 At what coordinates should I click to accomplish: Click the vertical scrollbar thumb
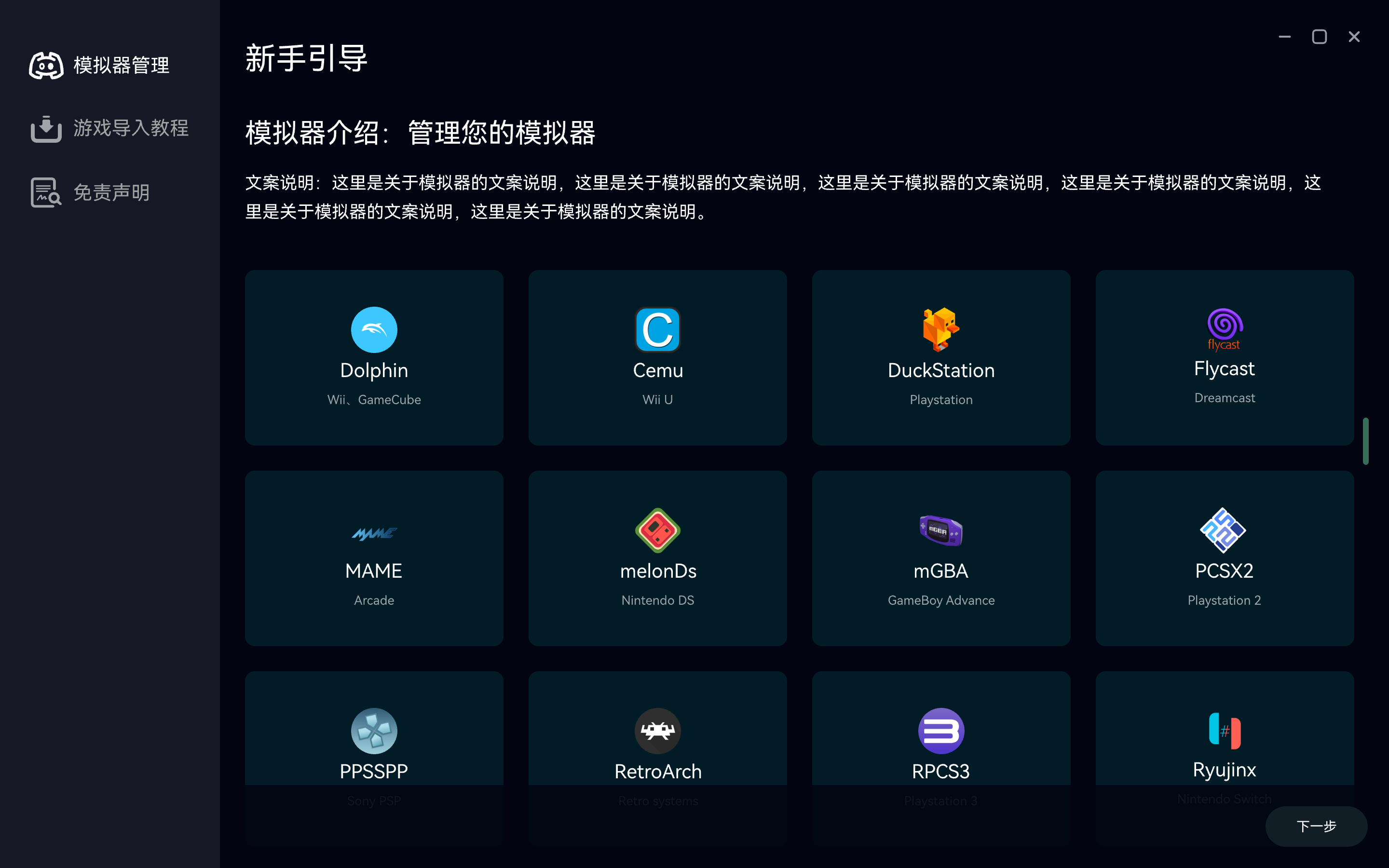coord(1365,441)
